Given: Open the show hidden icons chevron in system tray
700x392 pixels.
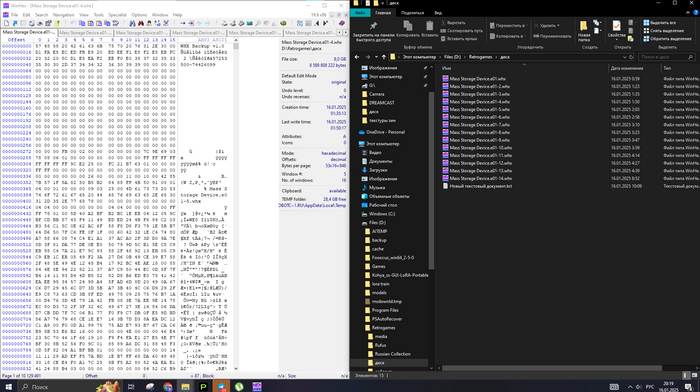Looking at the screenshot, I should [x=630, y=387].
